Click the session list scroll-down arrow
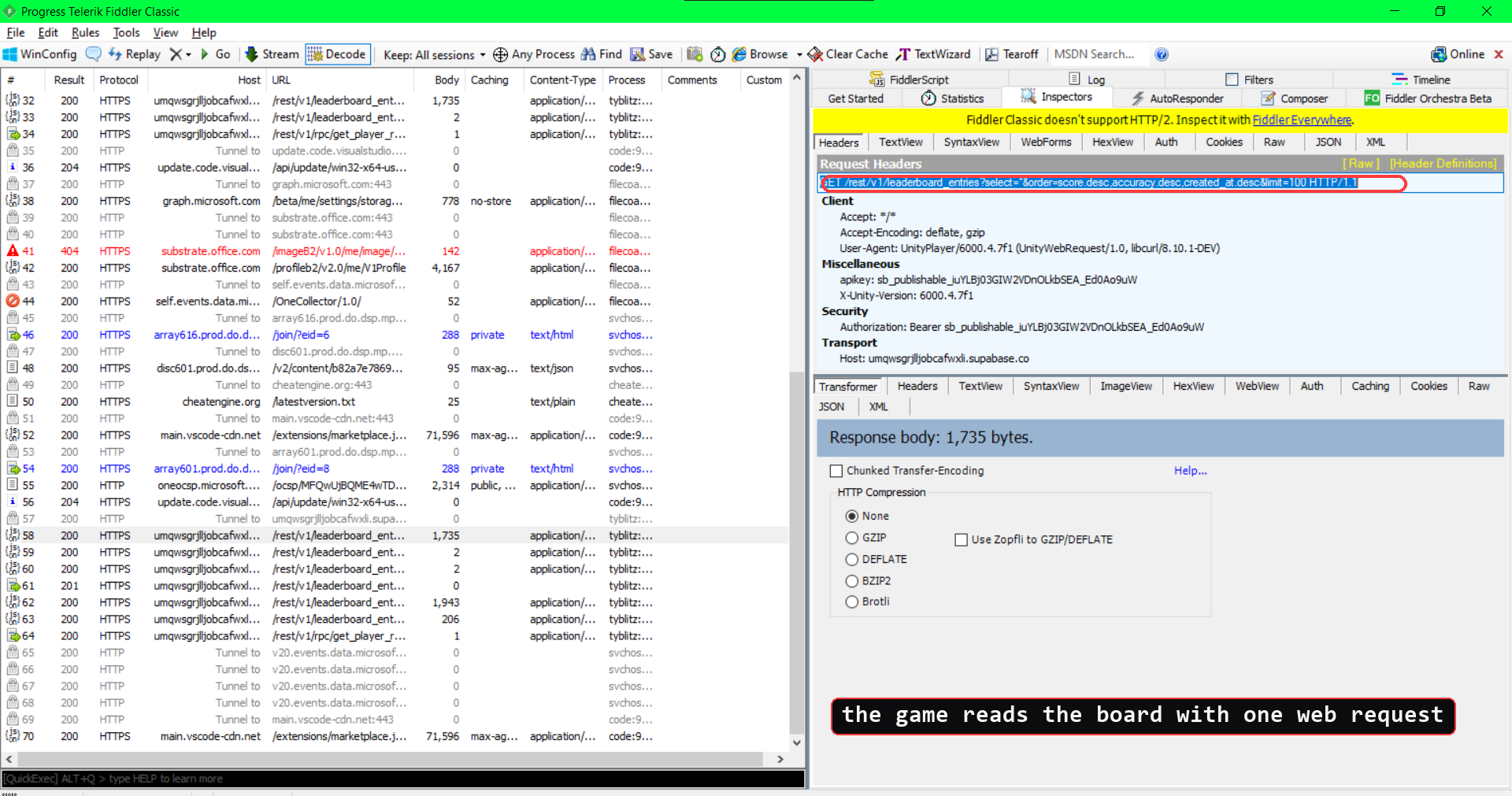Viewport: 1512px width, 796px height. click(x=797, y=742)
